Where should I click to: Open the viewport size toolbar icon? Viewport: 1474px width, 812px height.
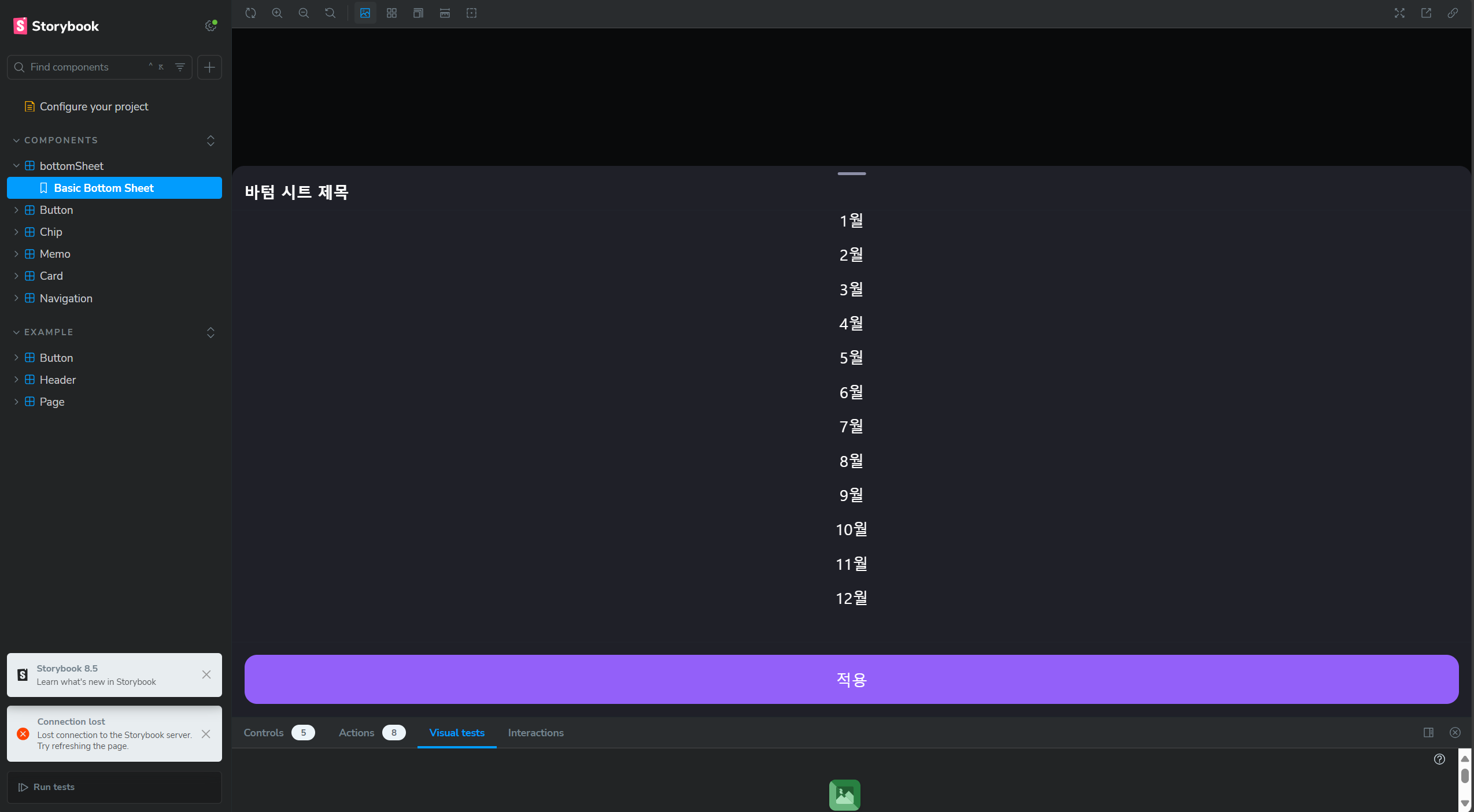pyautogui.click(x=418, y=13)
